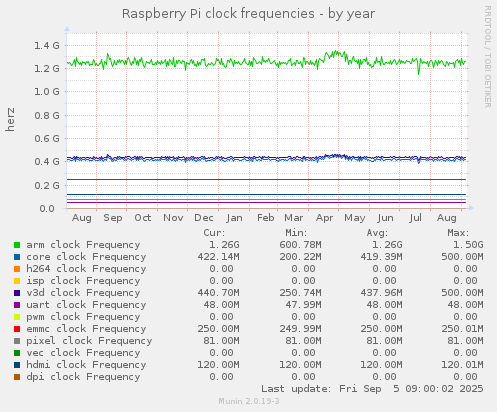The height and width of the screenshot is (412, 497).
Task: Click the 0.6 G y-axis tick label
Action: [x=47, y=138]
